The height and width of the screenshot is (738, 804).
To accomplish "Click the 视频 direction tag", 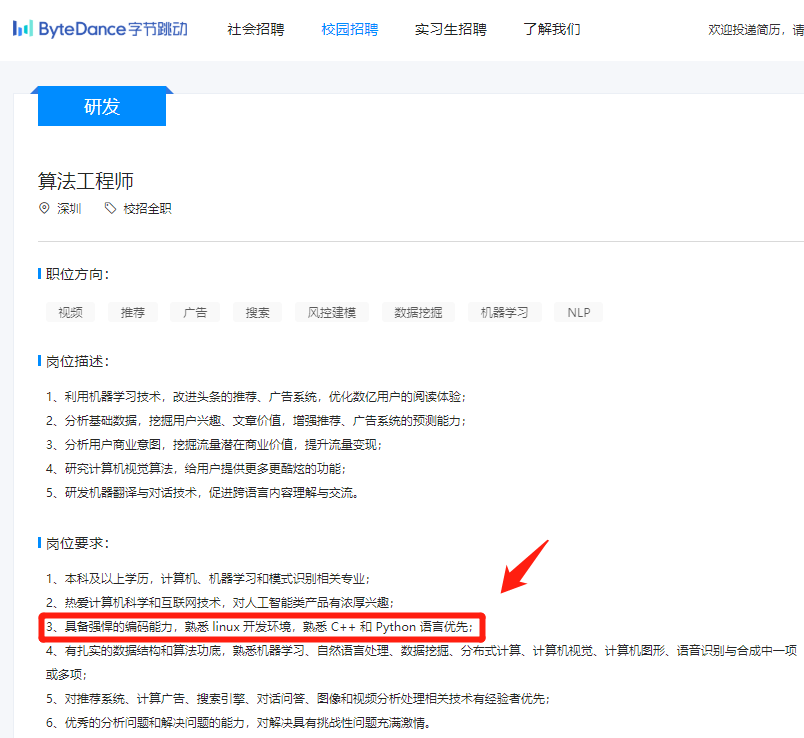I will pos(70,312).
